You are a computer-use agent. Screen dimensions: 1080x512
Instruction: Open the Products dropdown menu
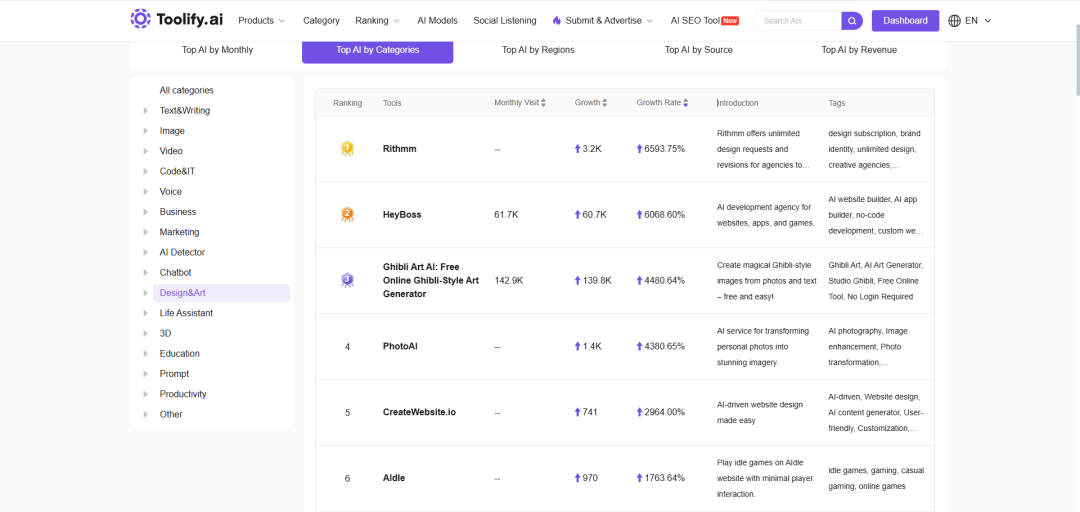point(261,21)
